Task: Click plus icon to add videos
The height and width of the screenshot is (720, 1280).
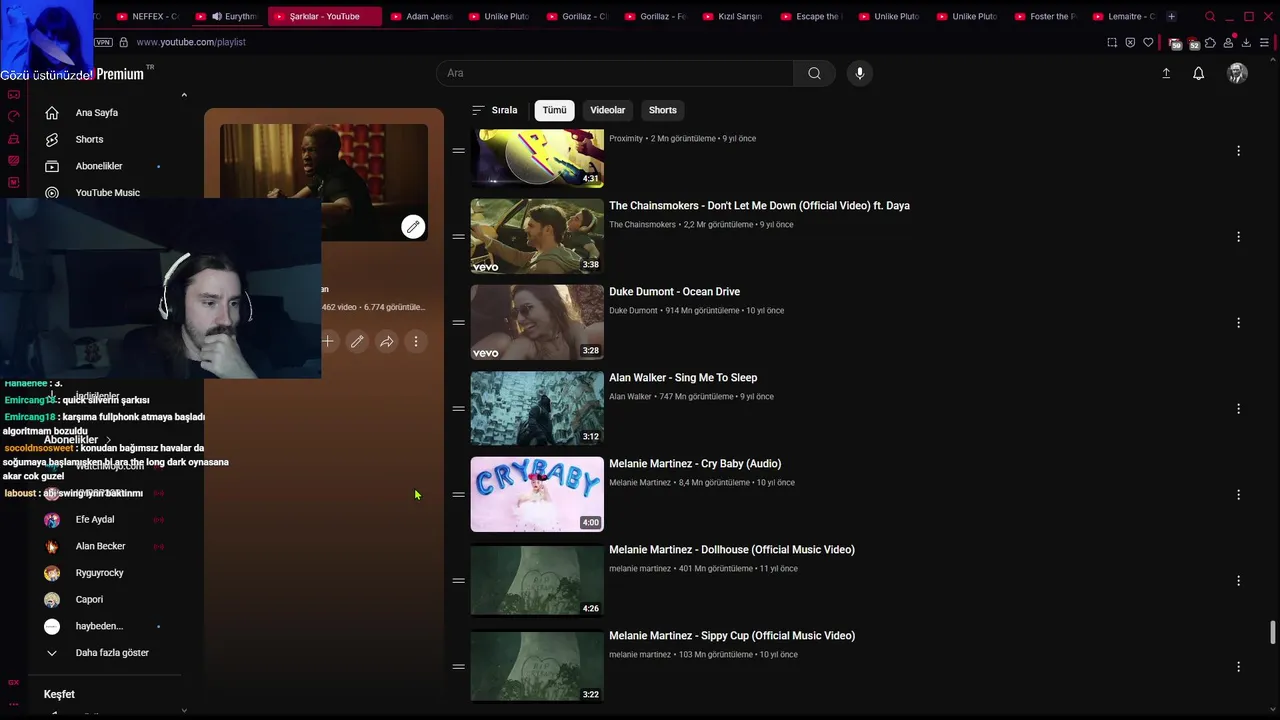Action: [x=327, y=342]
